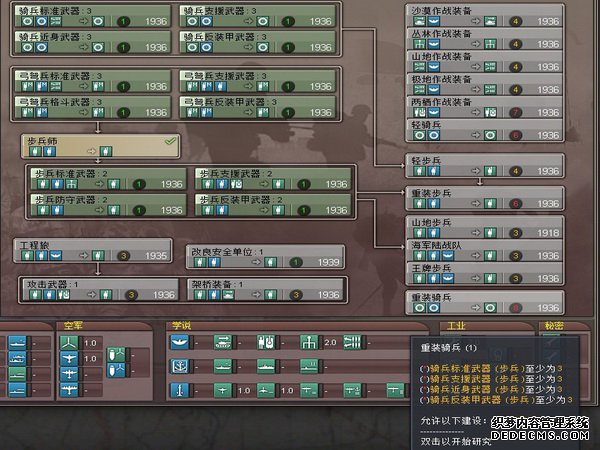Click the tank result icon on 沙漠作战装备

pos(490,21)
